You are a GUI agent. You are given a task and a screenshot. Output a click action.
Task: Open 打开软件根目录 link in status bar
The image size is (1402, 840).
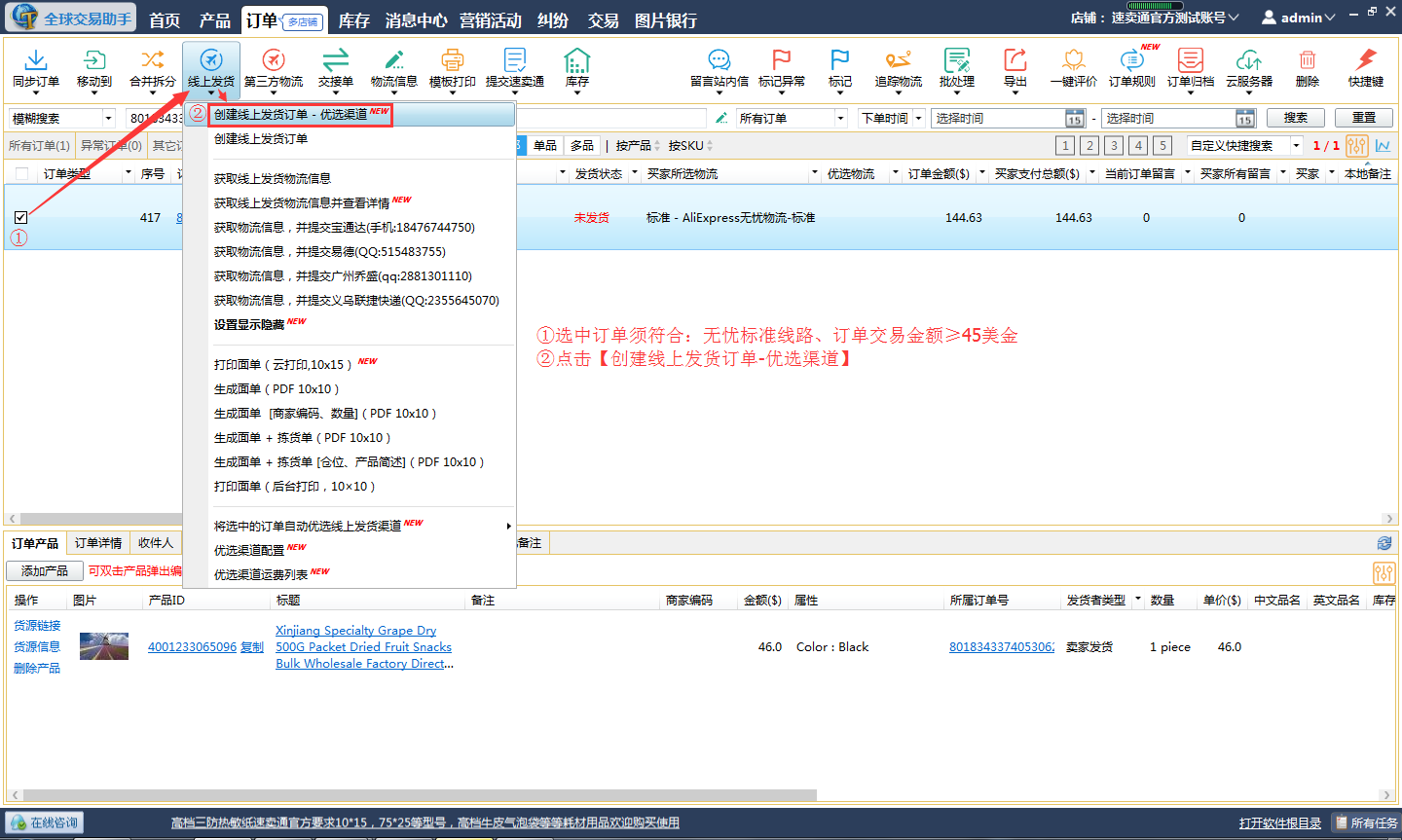(1279, 823)
